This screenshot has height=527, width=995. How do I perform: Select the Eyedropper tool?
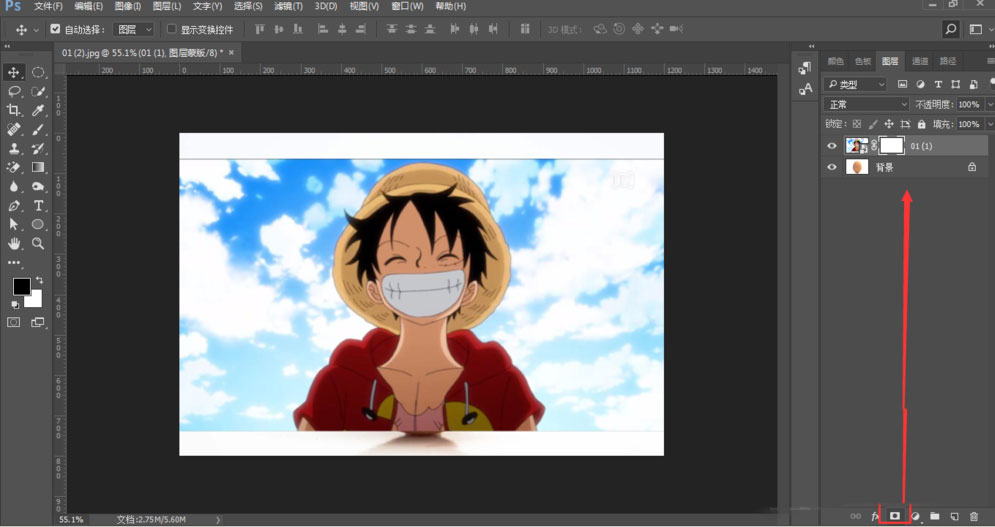pyautogui.click(x=38, y=110)
